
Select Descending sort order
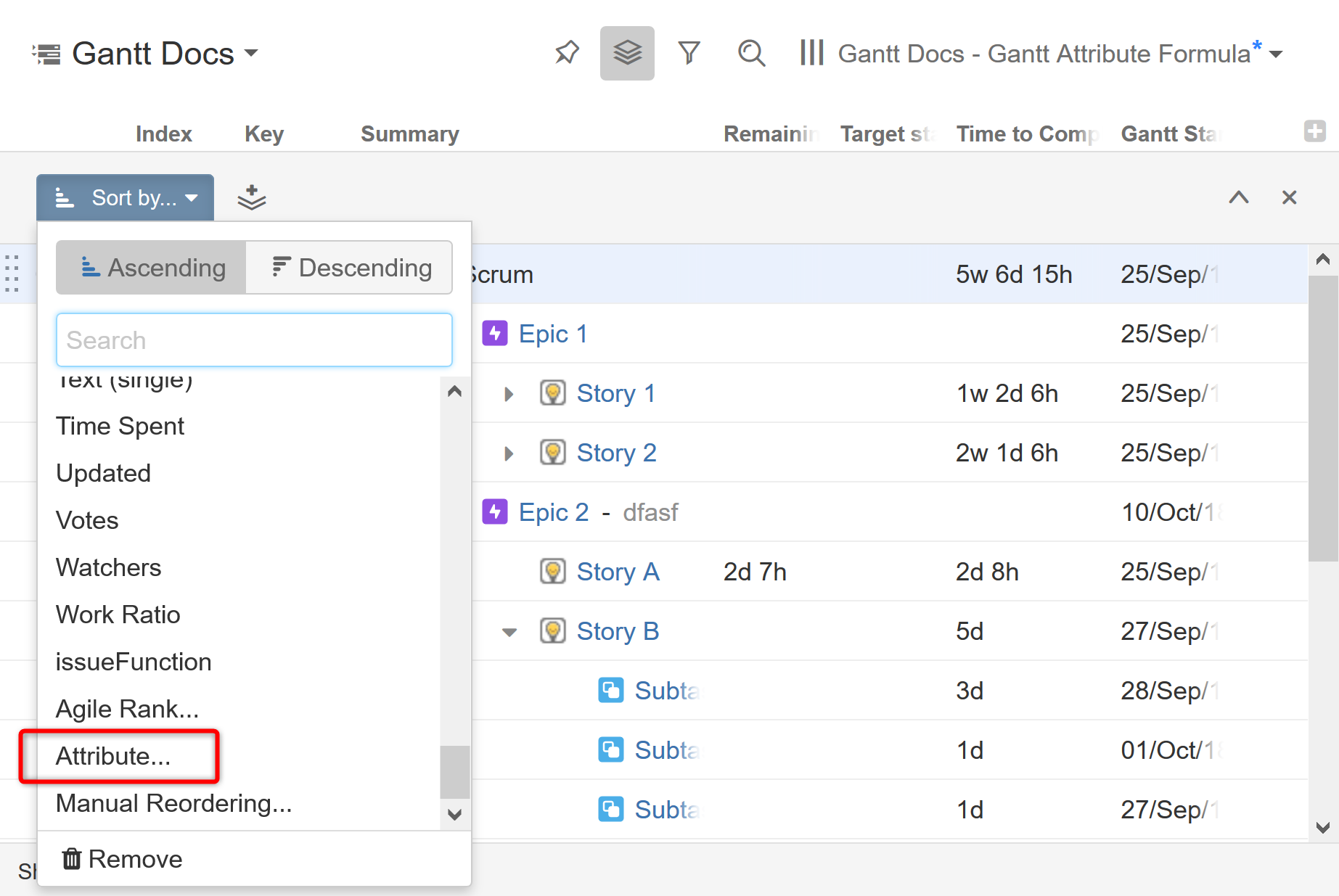point(350,268)
